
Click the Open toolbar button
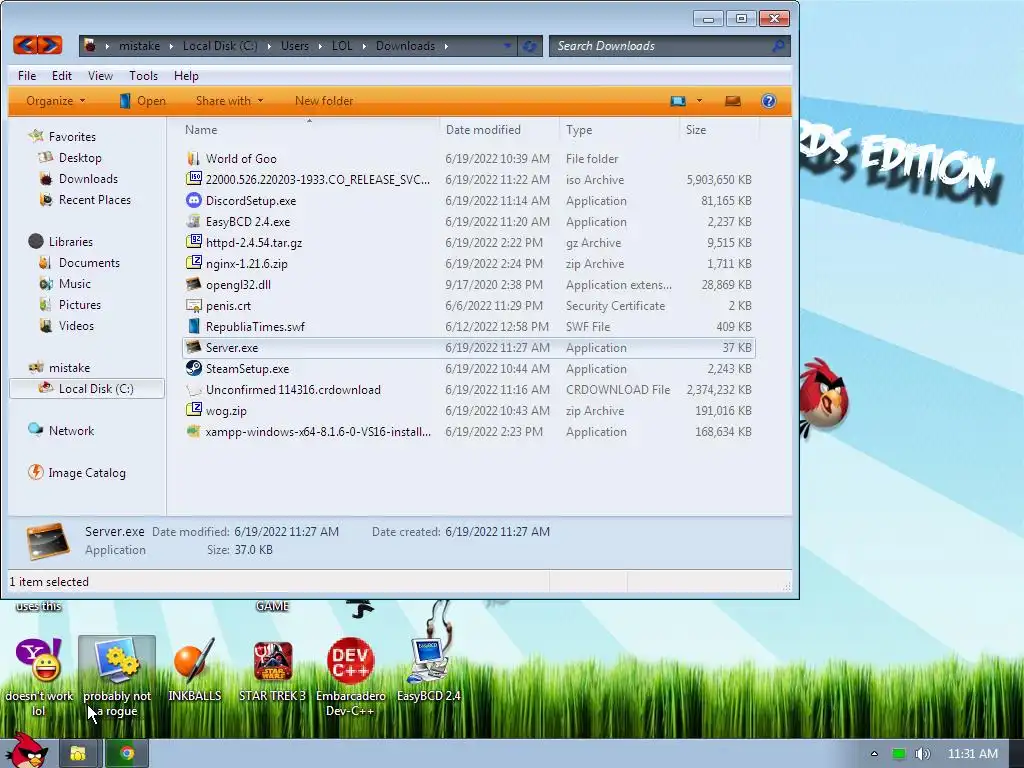click(142, 101)
